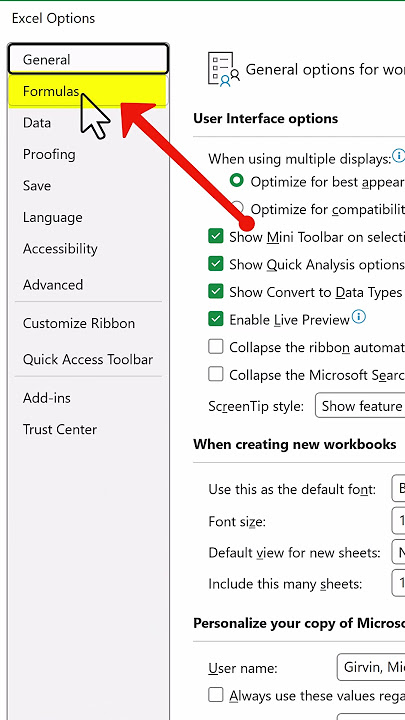This screenshot has width=405, height=720.
Task: Open the default font dropdown
Action: coord(398,489)
